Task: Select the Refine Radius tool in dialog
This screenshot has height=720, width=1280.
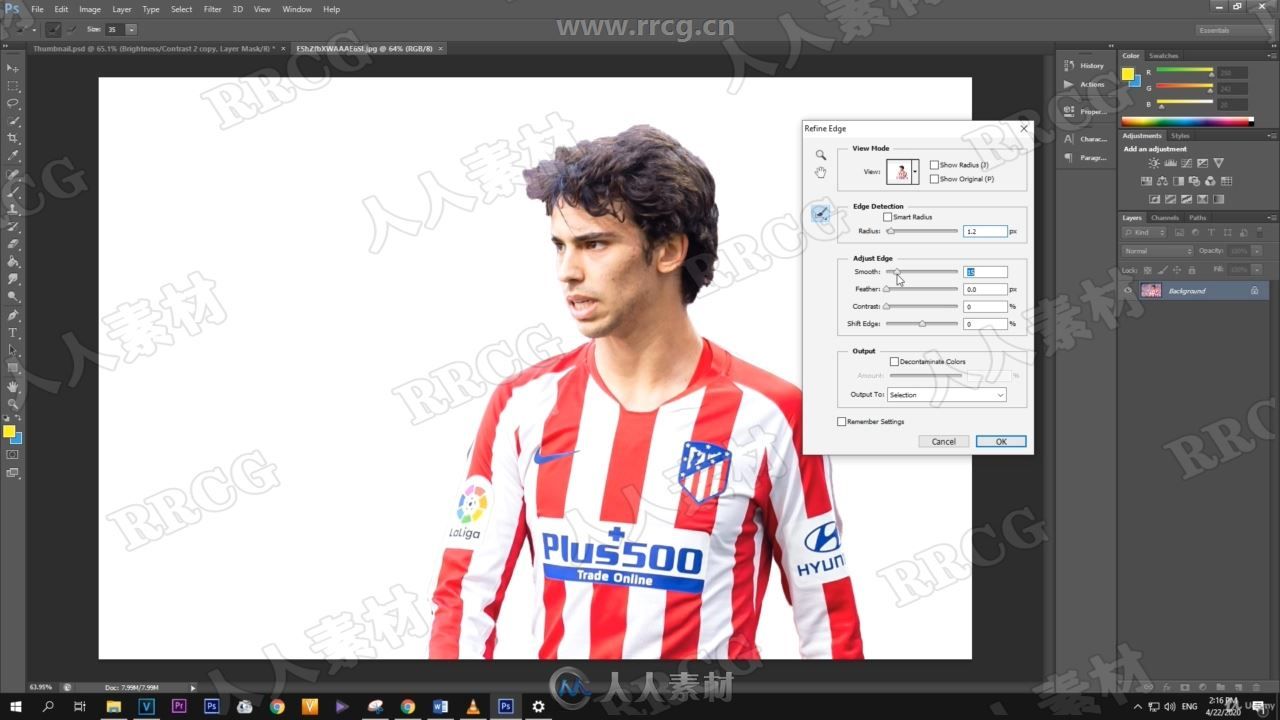Action: [x=820, y=213]
